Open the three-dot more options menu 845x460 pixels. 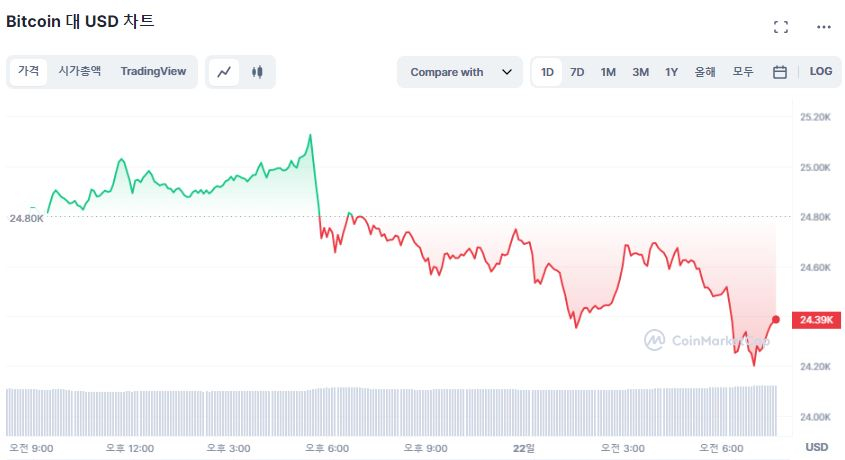[x=823, y=27]
